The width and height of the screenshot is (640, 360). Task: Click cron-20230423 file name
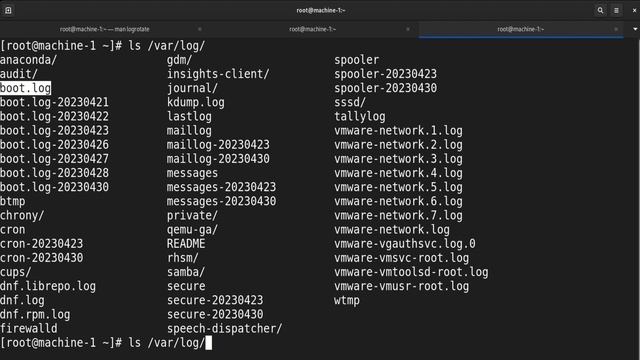pyautogui.click(x=42, y=244)
